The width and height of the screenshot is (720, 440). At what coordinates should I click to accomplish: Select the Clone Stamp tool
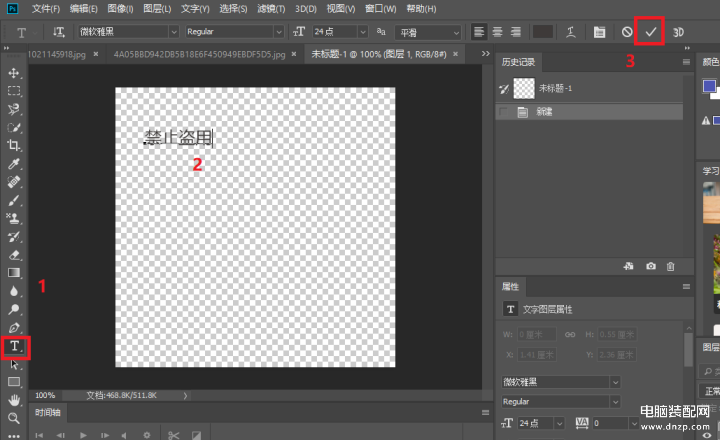[14, 219]
